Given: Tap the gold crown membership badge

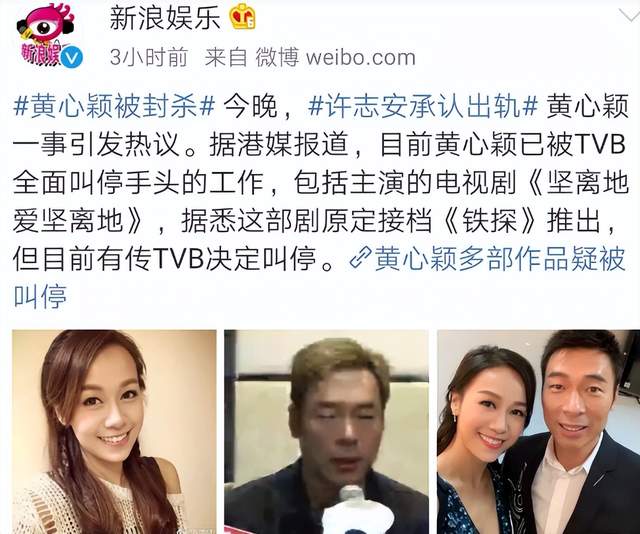Looking at the screenshot, I should (x=242, y=18).
